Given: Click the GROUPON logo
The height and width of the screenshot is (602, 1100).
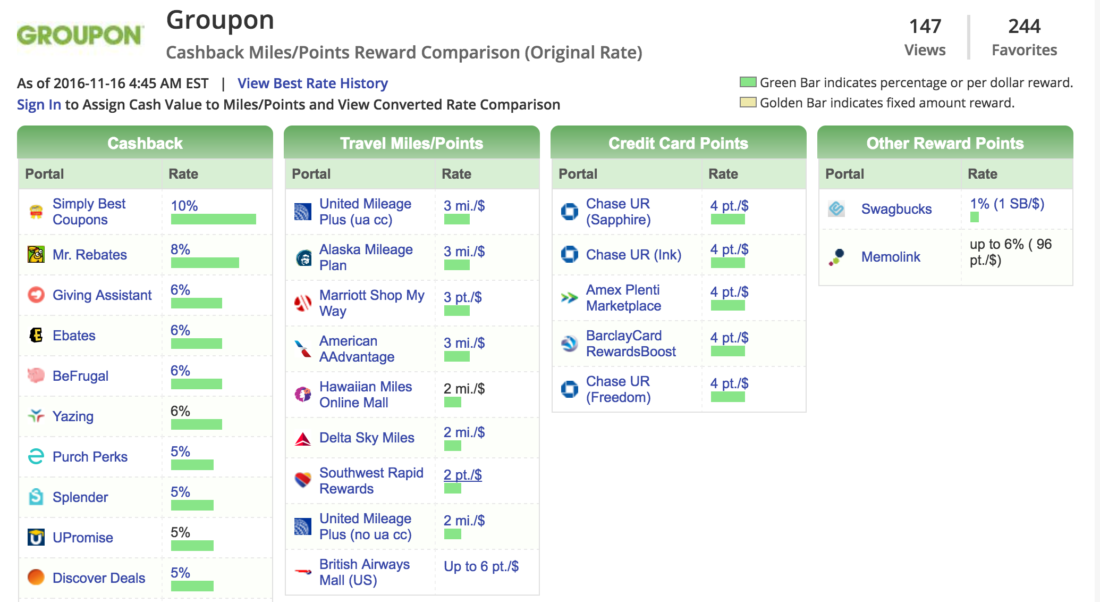Looking at the screenshot, I should tap(78, 32).
